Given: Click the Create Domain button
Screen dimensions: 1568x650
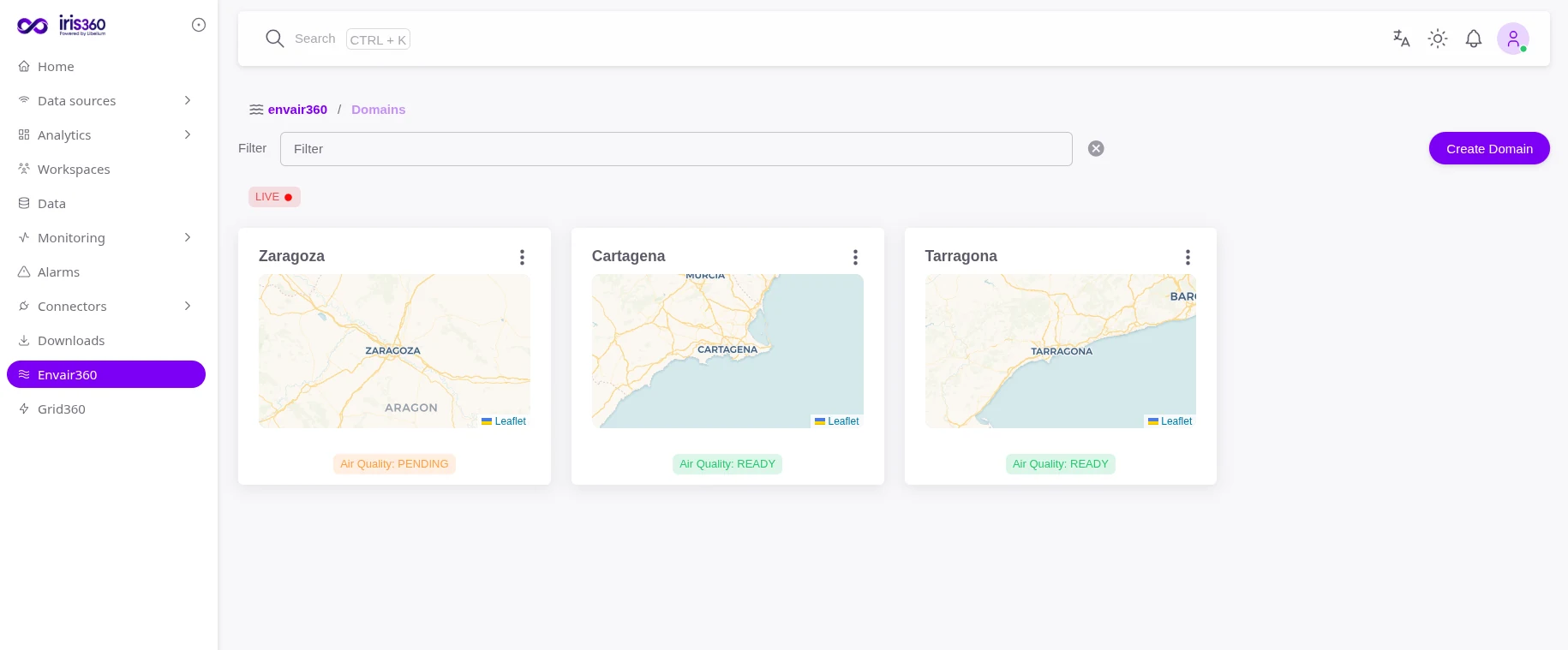Looking at the screenshot, I should pos(1489,148).
